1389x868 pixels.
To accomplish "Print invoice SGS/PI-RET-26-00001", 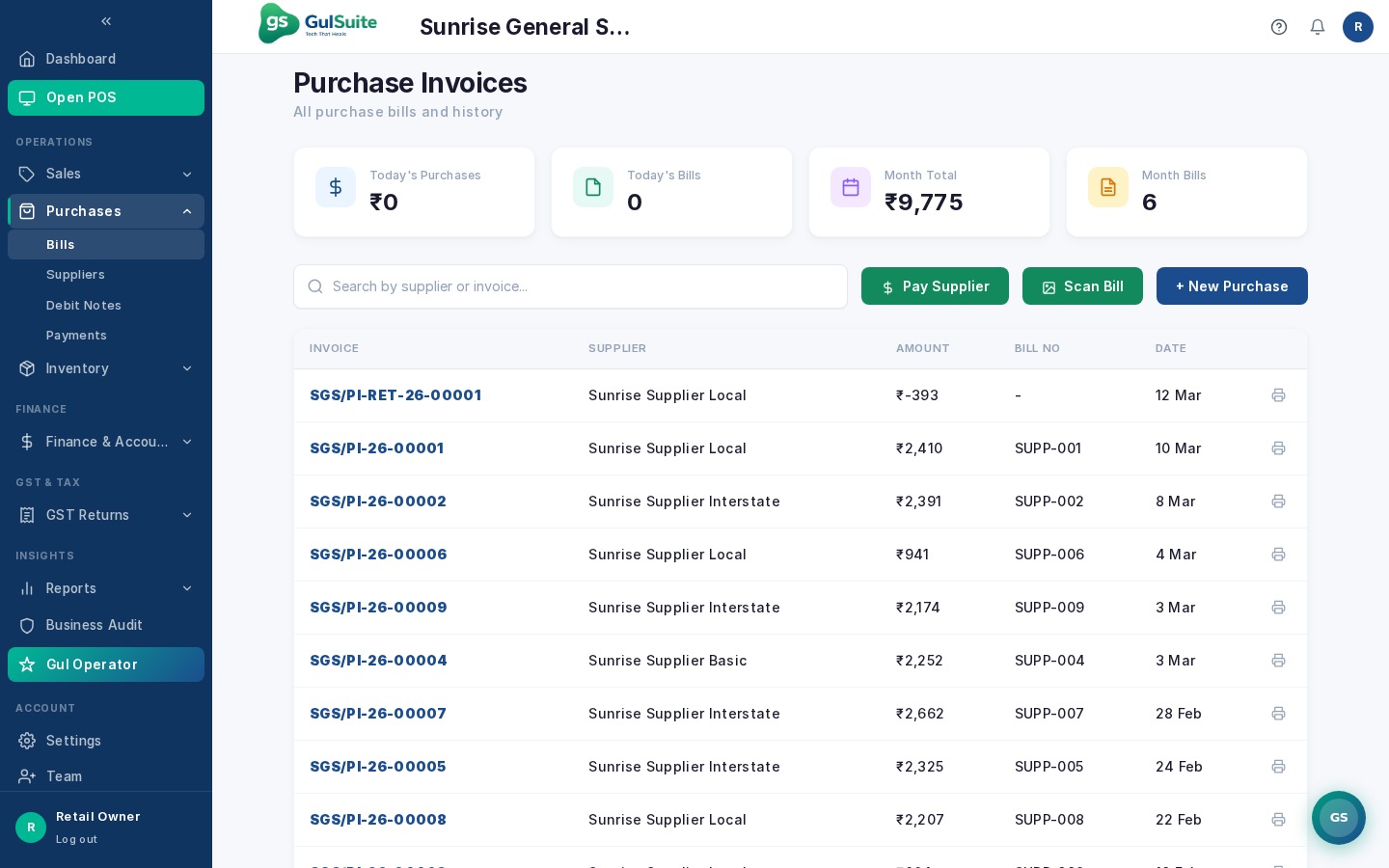I will (x=1278, y=395).
